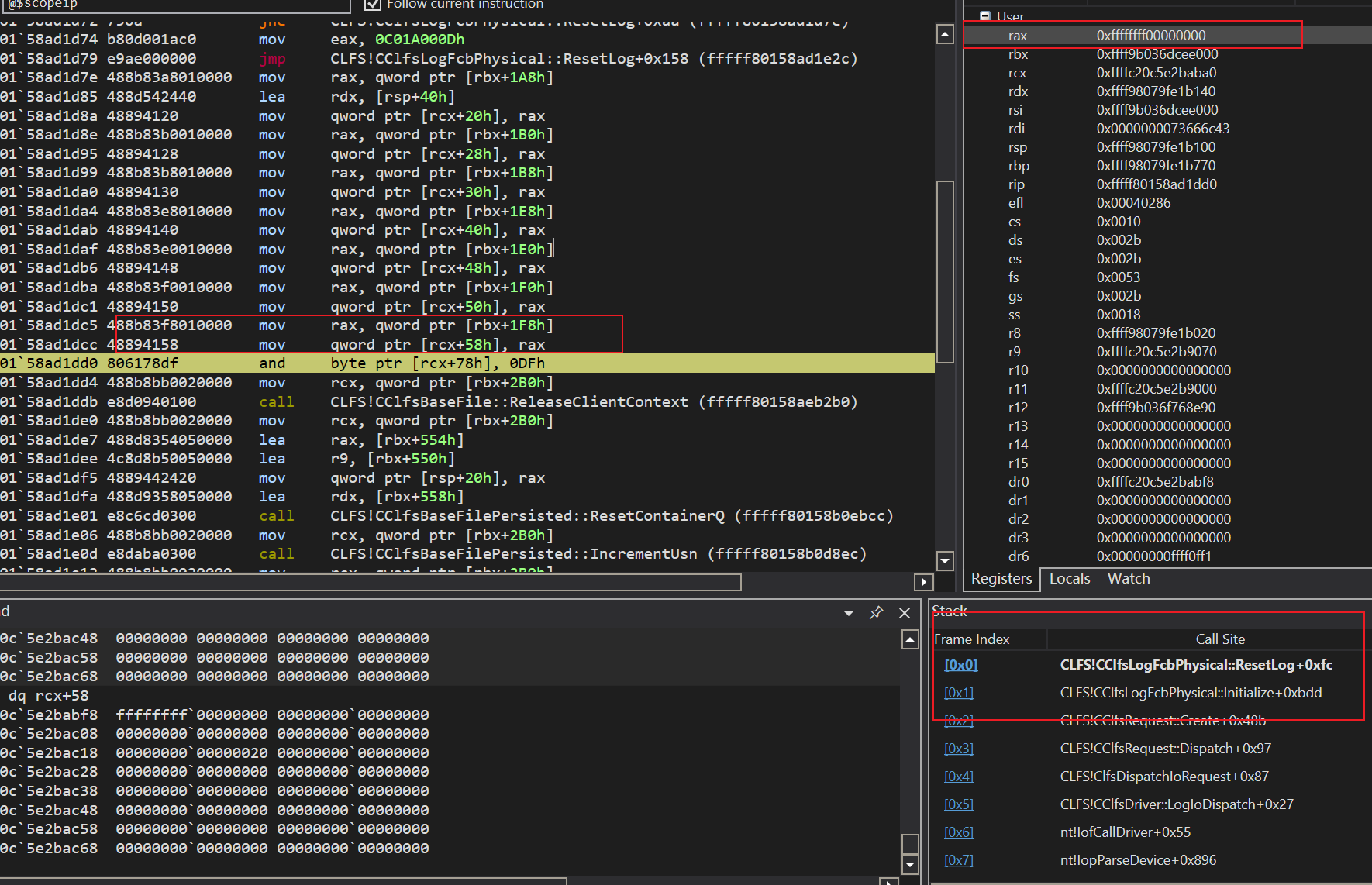Collapse the User registers group

tap(984, 16)
